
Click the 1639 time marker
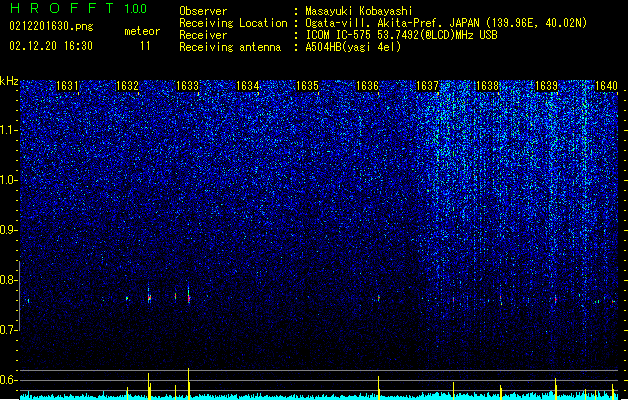tap(547, 86)
